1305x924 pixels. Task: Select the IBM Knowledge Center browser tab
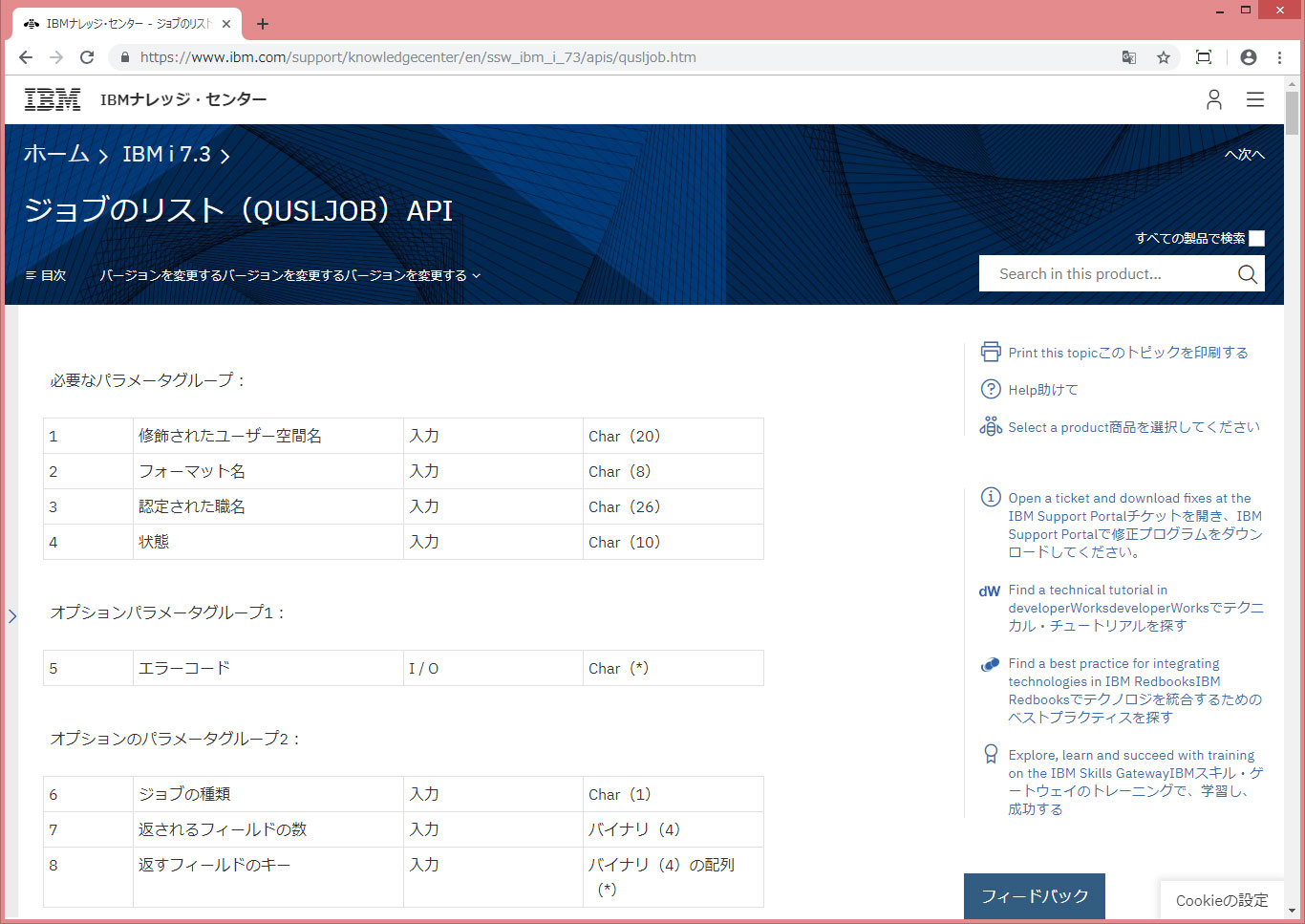click(x=129, y=24)
